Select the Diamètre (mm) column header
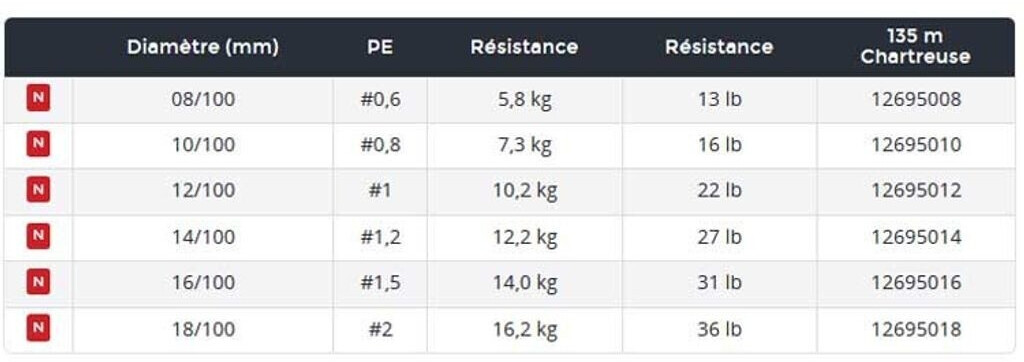1024x362 pixels. coord(203,47)
